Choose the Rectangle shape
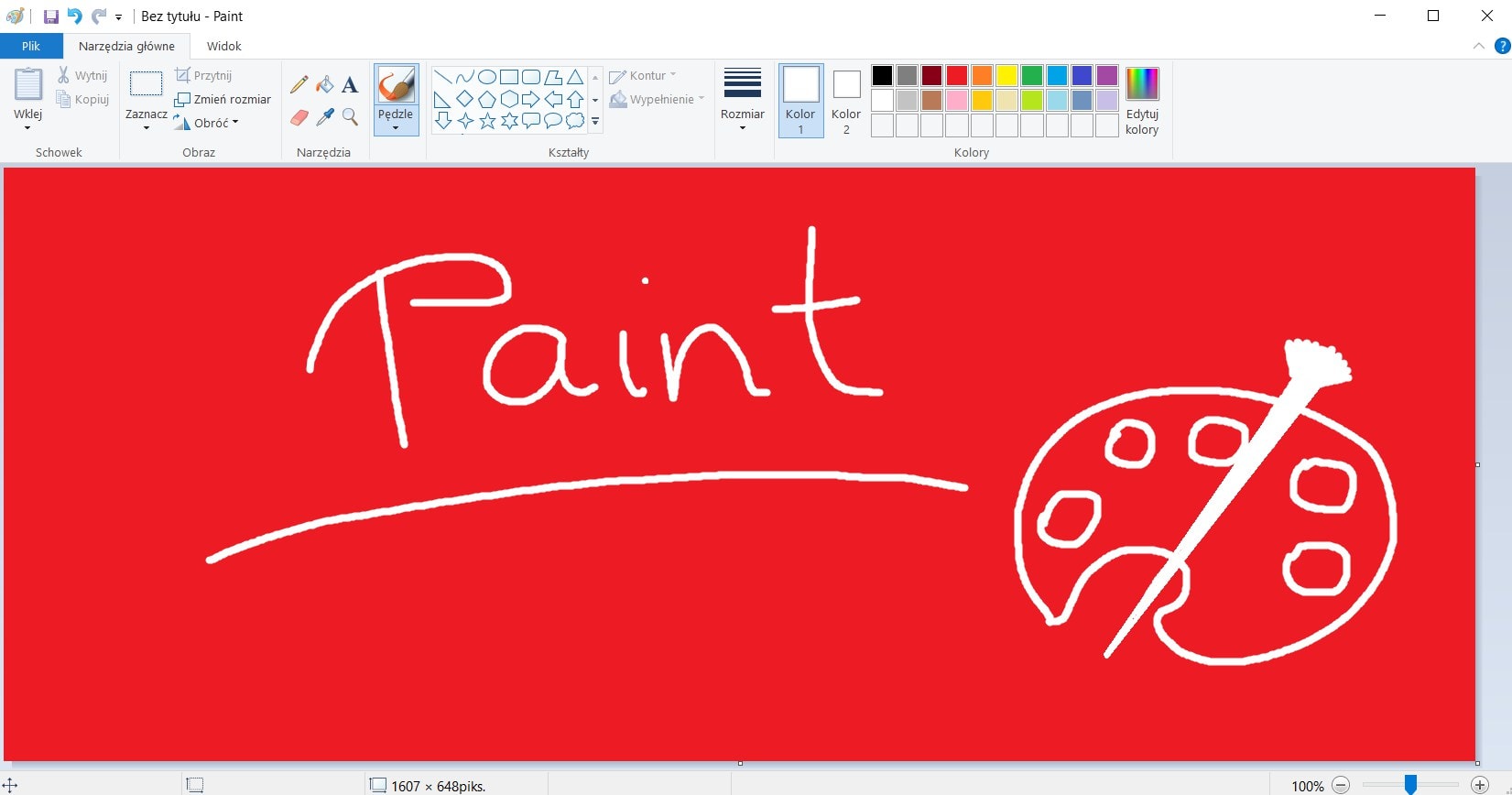1512x795 pixels. 509,77
